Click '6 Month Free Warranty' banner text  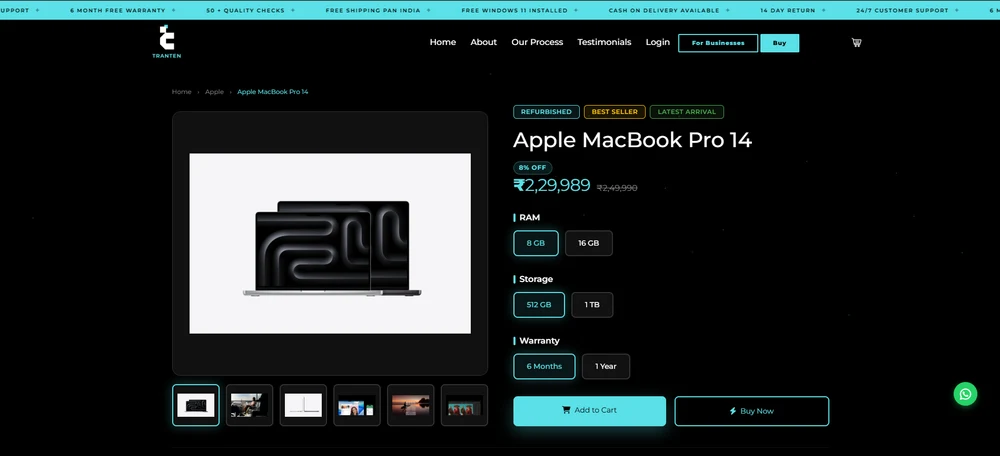pos(117,10)
